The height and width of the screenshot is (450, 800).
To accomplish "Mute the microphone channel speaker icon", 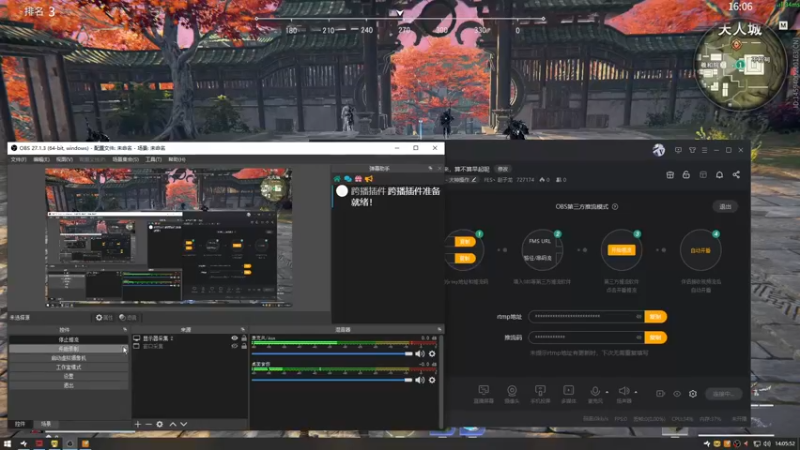I will (420, 354).
